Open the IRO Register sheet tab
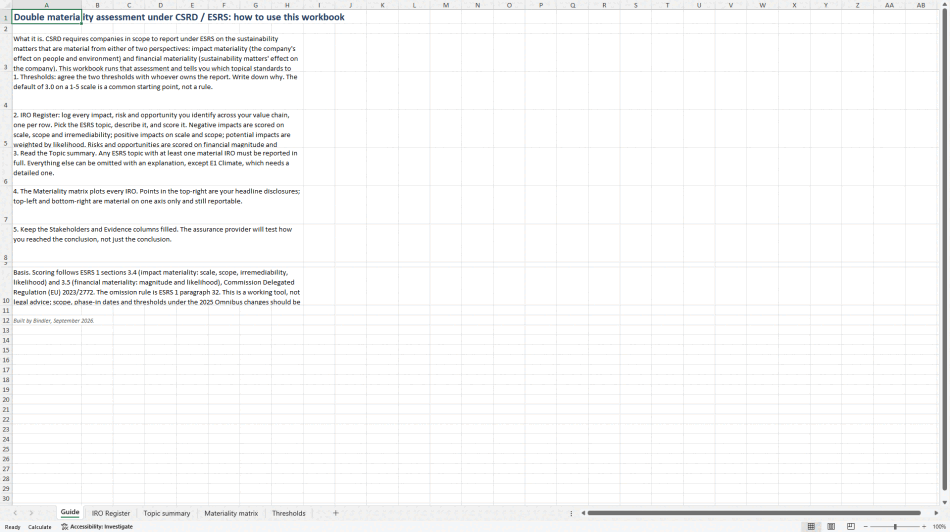The width and height of the screenshot is (950, 532). [x=111, y=513]
